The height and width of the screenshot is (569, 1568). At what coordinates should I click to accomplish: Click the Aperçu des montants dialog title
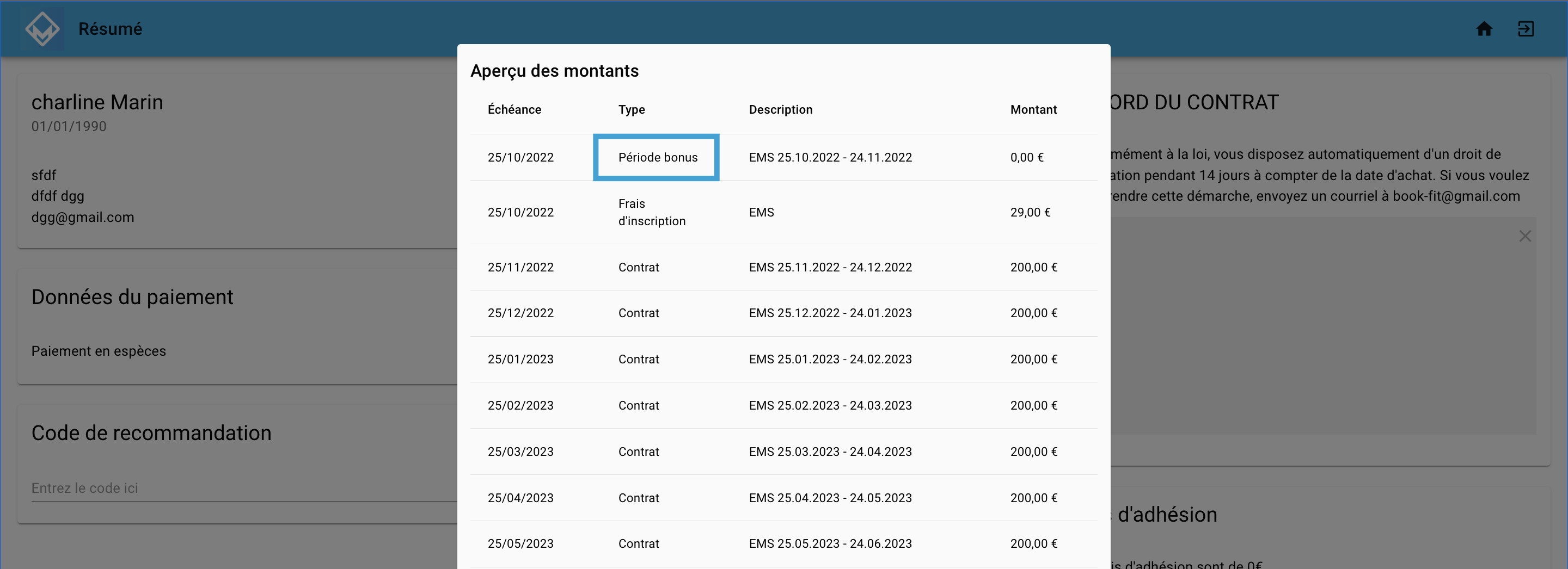(555, 71)
